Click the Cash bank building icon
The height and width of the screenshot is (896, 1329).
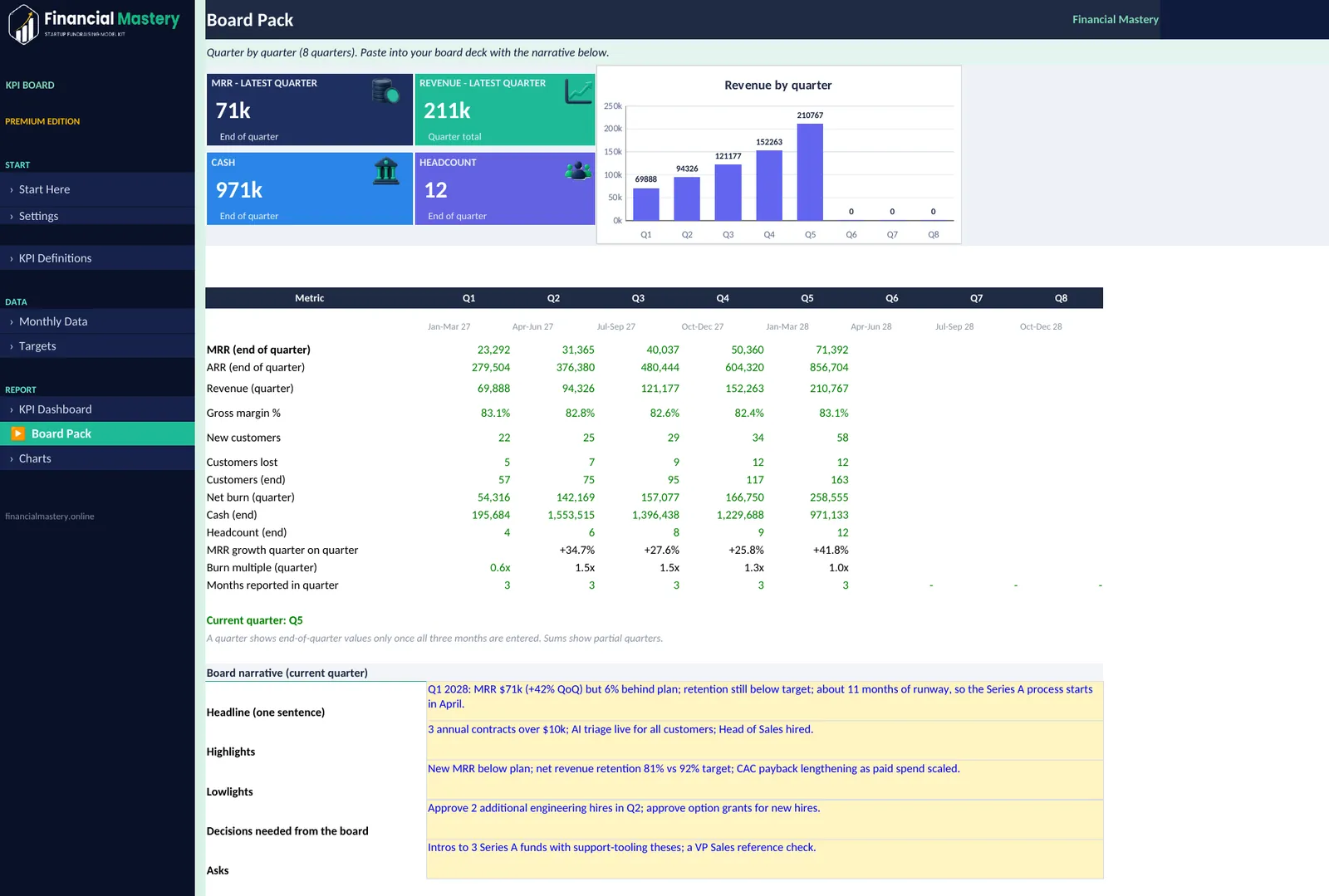point(386,171)
